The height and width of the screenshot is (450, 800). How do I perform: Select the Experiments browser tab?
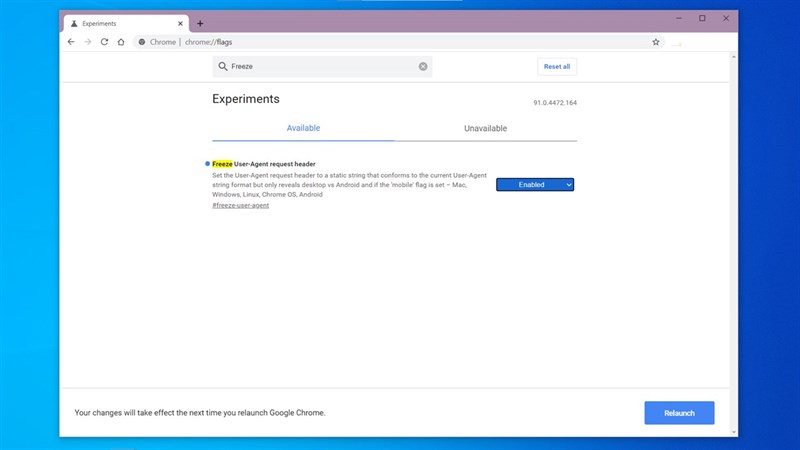coord(126,23)
